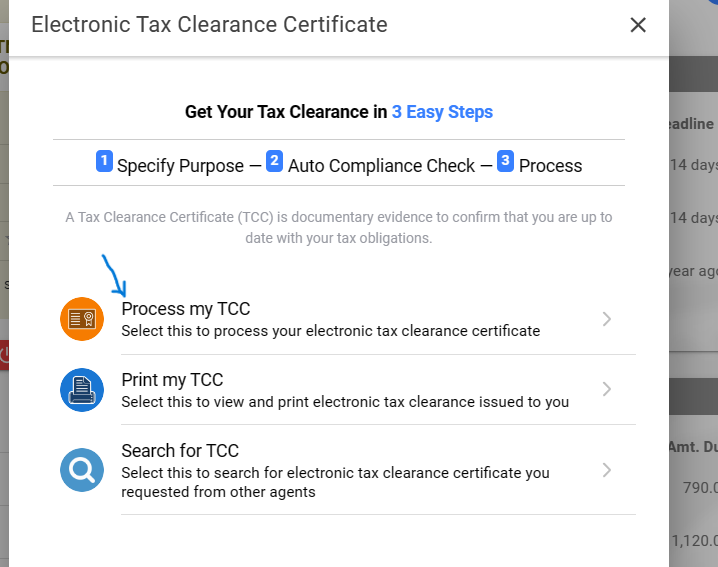Viewport: 718px width, 567px height.
Task: Click the blue "3 Easy Steps" text
Action: point(442,112)
